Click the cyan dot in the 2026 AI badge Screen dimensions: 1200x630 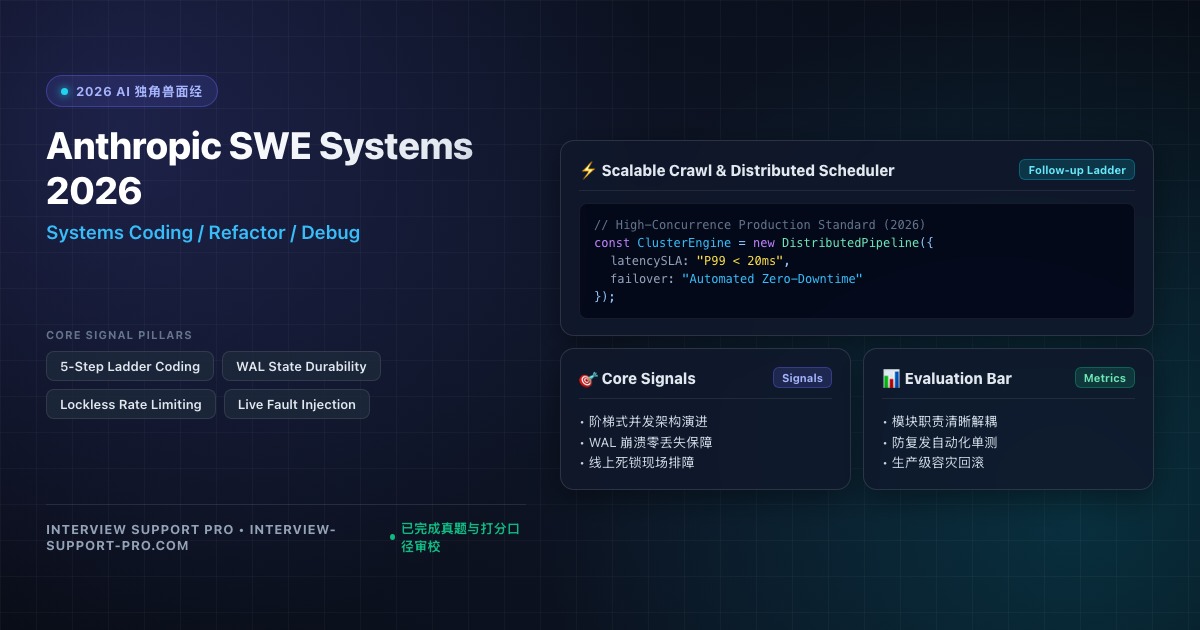(65, 91)
